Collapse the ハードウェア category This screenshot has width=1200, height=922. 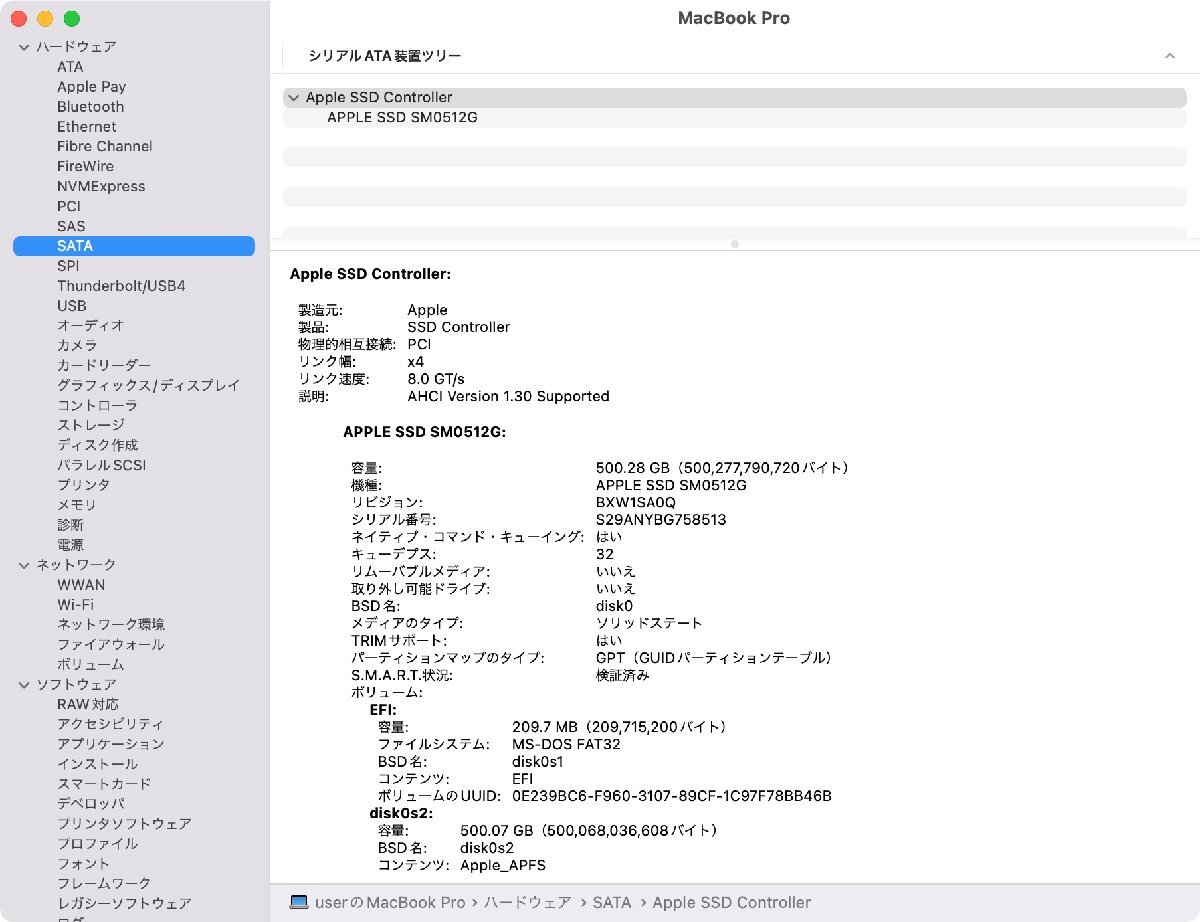point(23,46)
